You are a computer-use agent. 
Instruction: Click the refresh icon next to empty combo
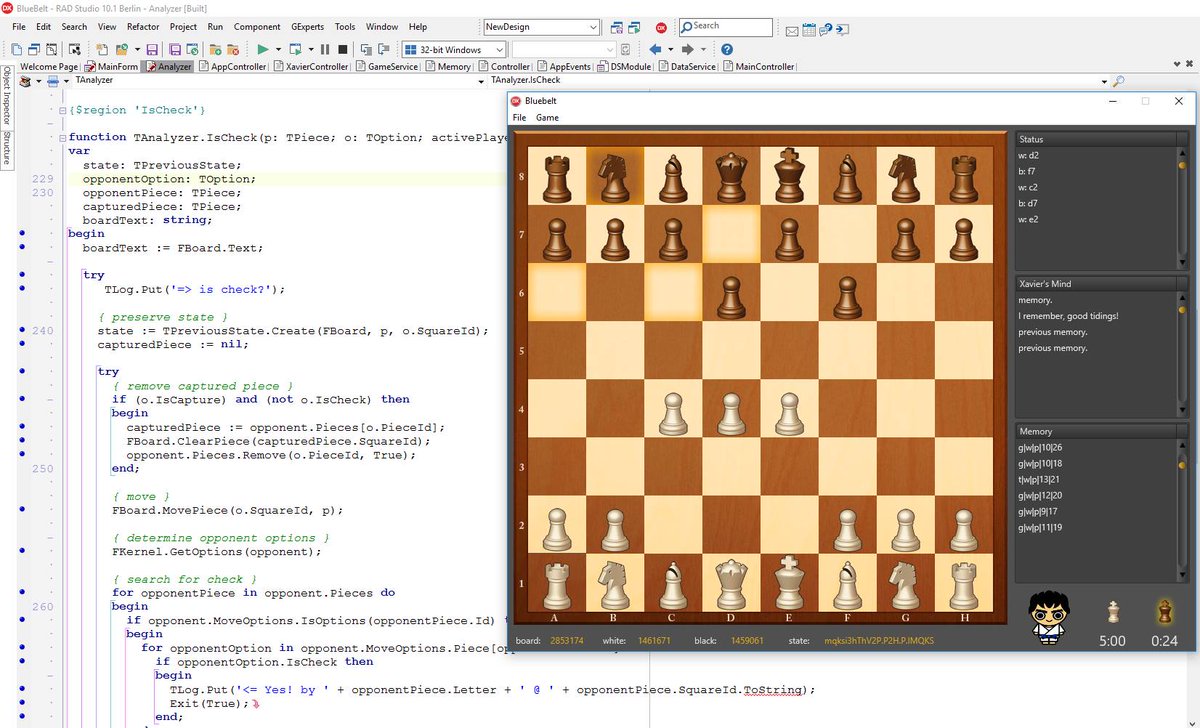pyautogui.click(x=626, y=49)
